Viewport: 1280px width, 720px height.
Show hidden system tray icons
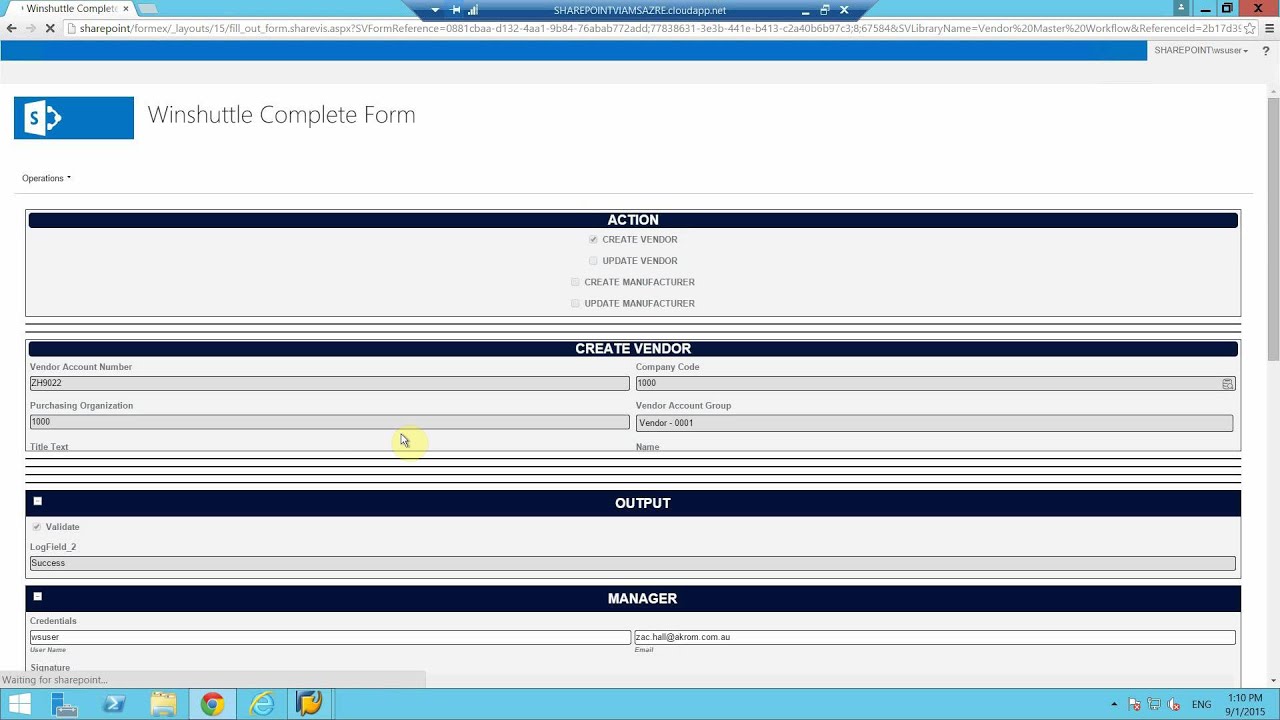pyautogui.click(x=1114, y=704)
